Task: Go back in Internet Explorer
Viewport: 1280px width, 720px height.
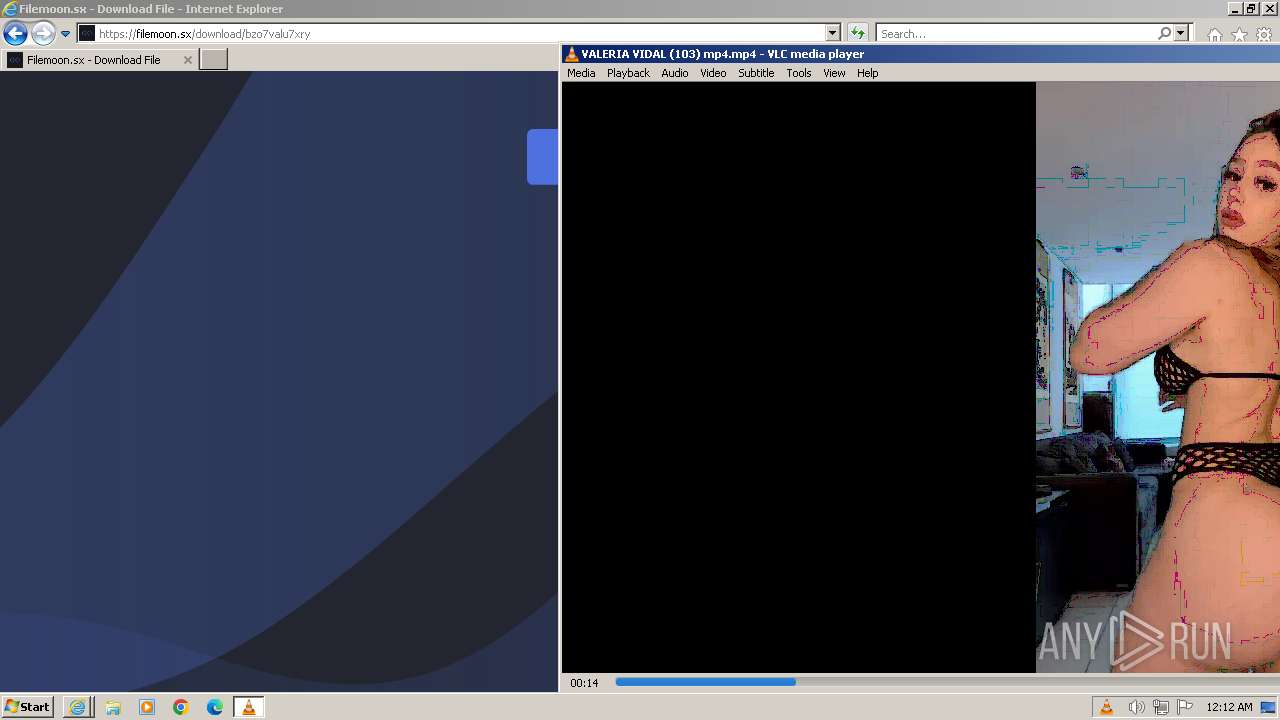Action: [15, 33]
